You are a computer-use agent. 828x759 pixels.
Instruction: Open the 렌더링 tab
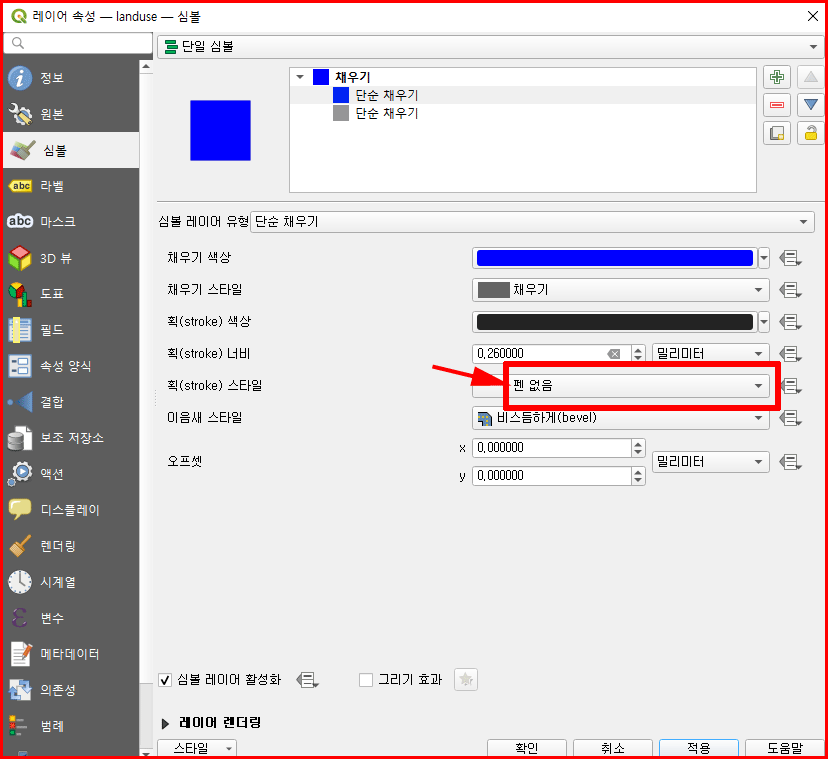pyautogui.click(x=71, y=546)
